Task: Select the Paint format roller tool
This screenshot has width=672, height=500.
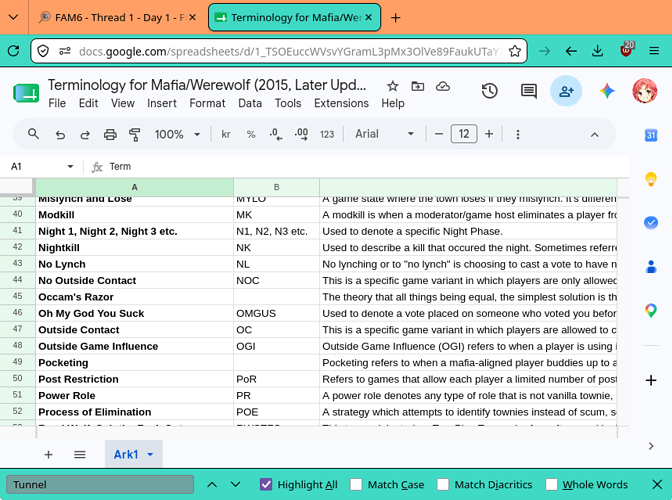Action: (x=135, y=135)
